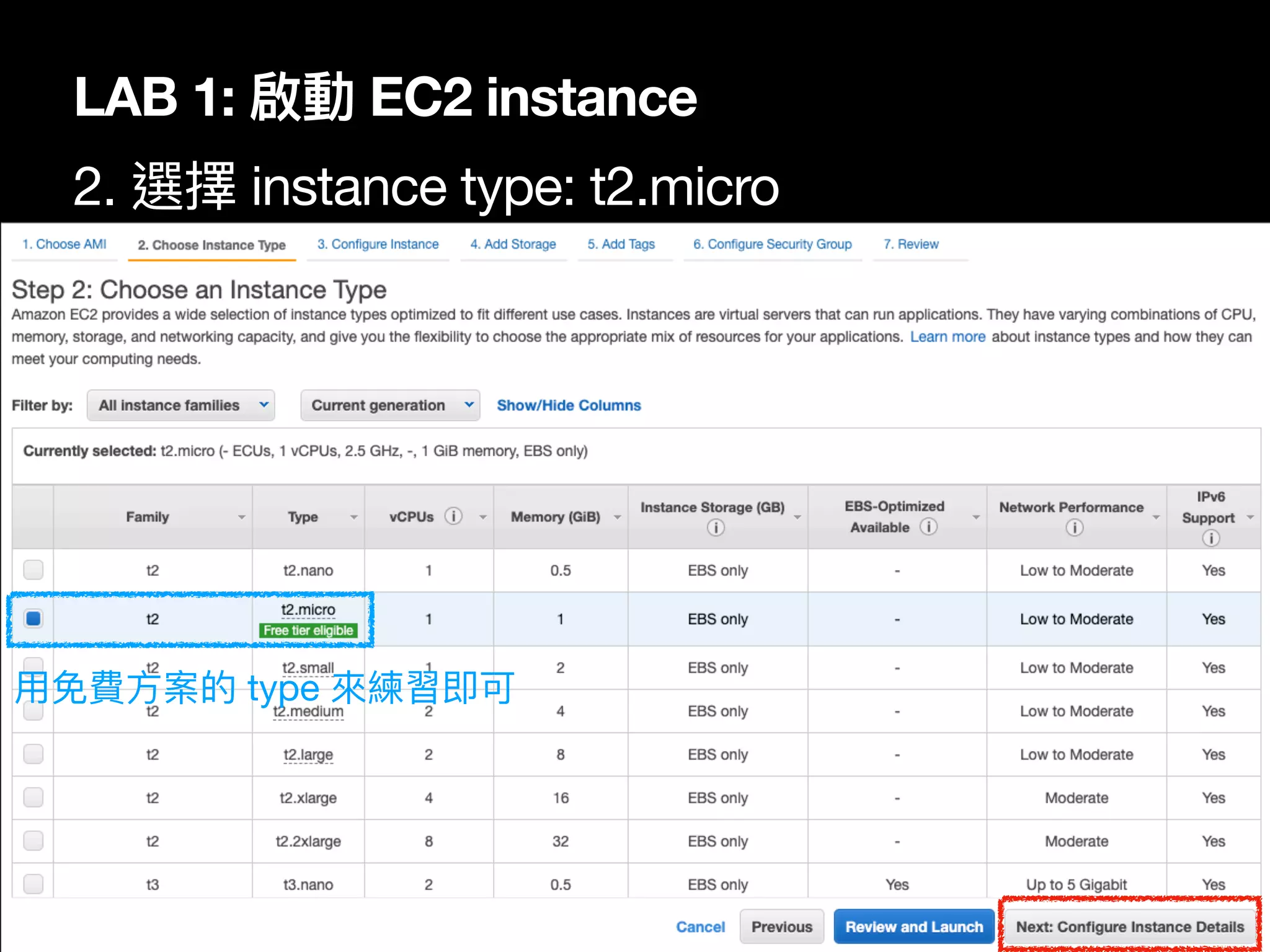Select the t3.nano row checkbox
Image resolution: width=1270 pixels, height=952 pixels.
[33, 884]
